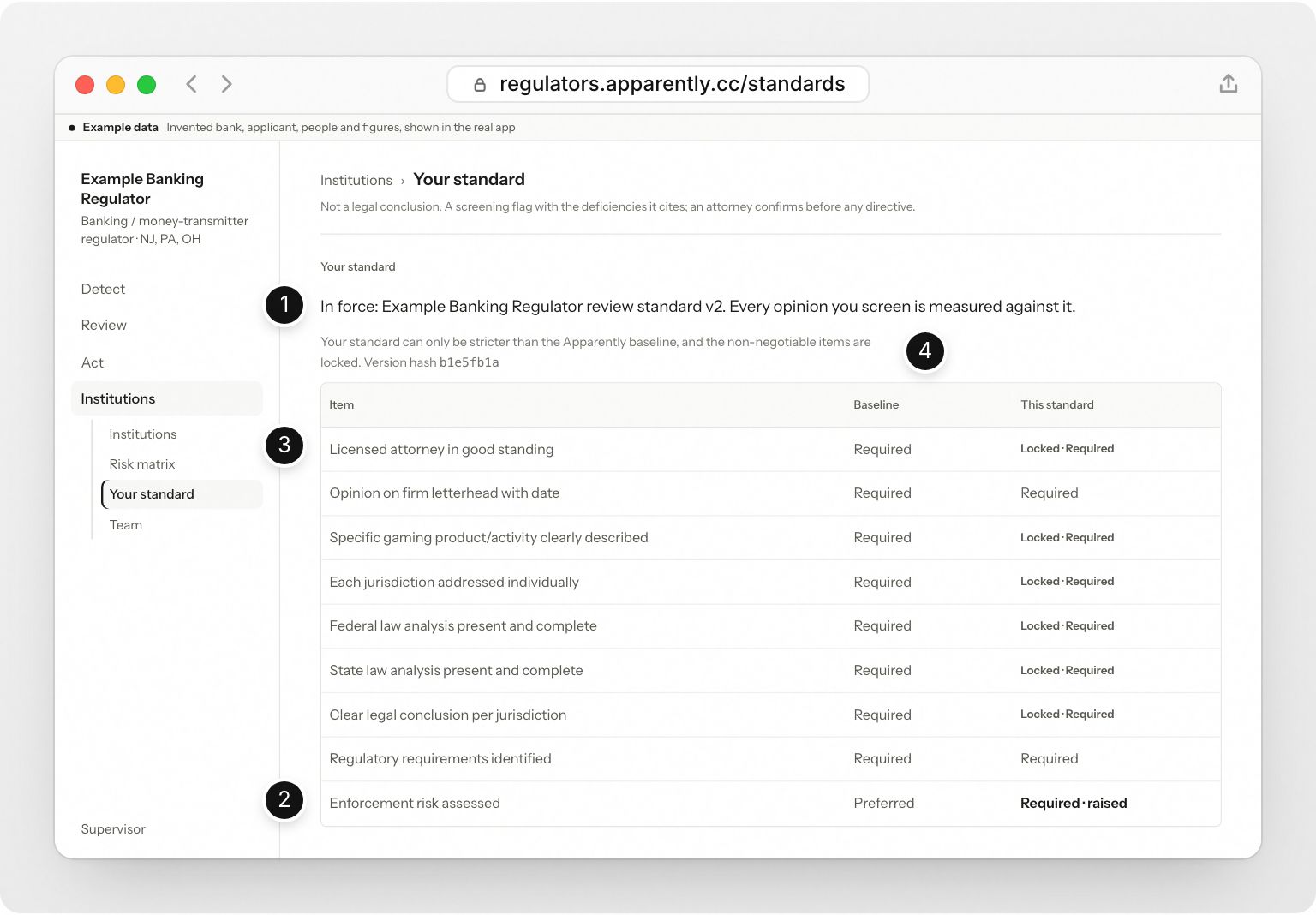Screen dimensions: 1316x915
Task: Select the top-level Institutions sidebar section
Action: pyautogui.click(x=167, y=398)
